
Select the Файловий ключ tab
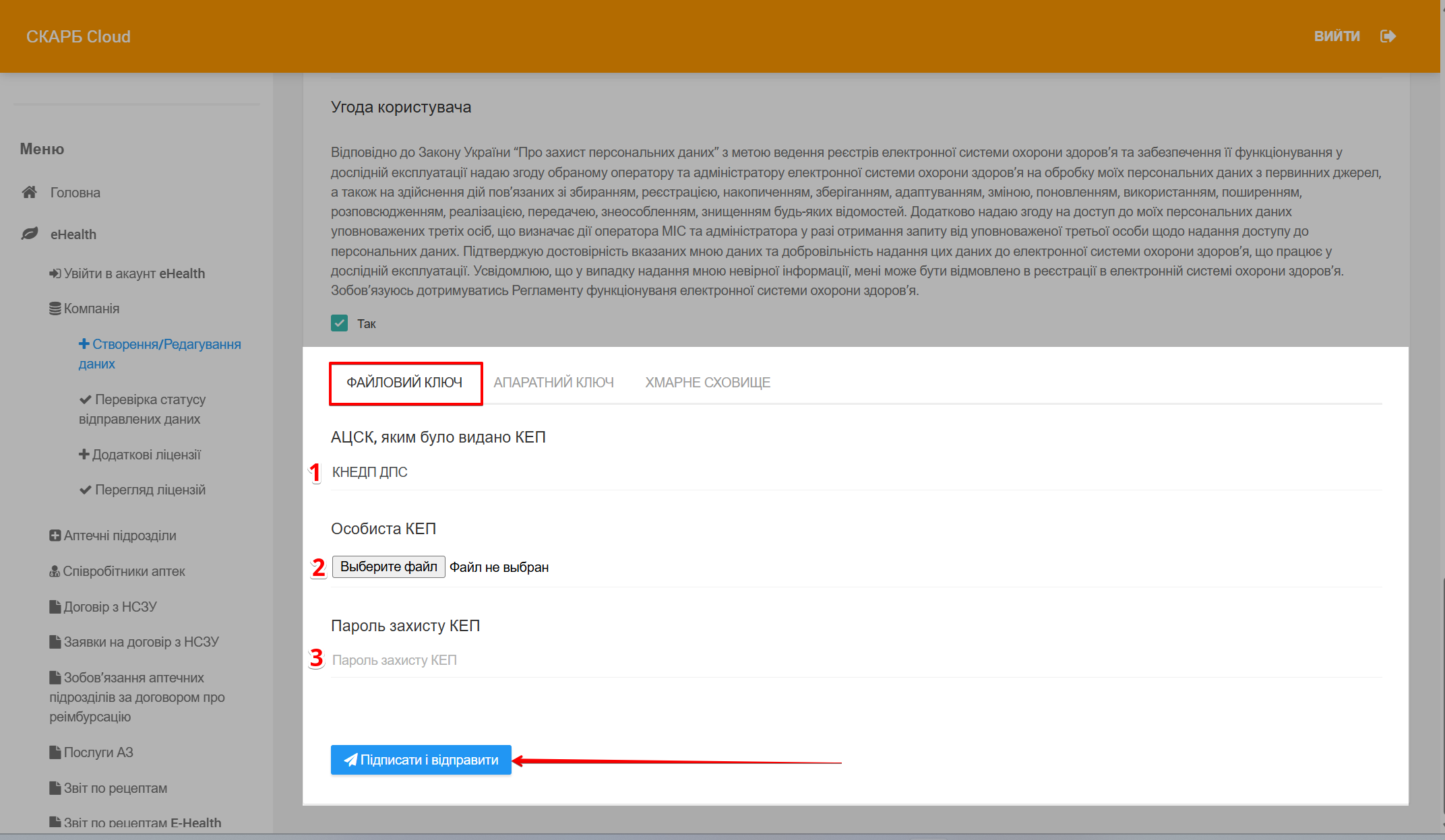404,383
